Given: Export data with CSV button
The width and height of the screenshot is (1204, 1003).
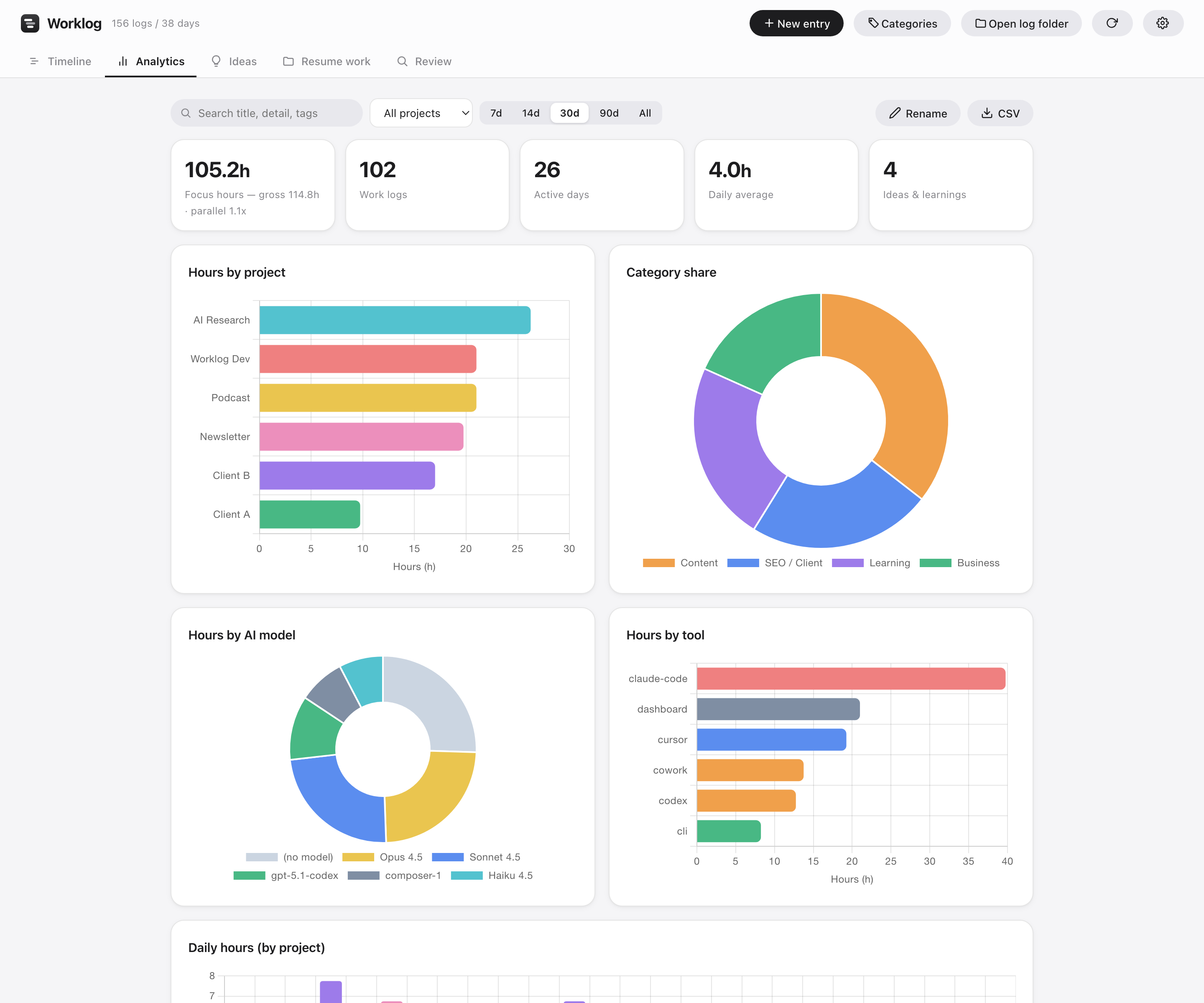Looking at the screenshot, I should [x=1000, y=114].
